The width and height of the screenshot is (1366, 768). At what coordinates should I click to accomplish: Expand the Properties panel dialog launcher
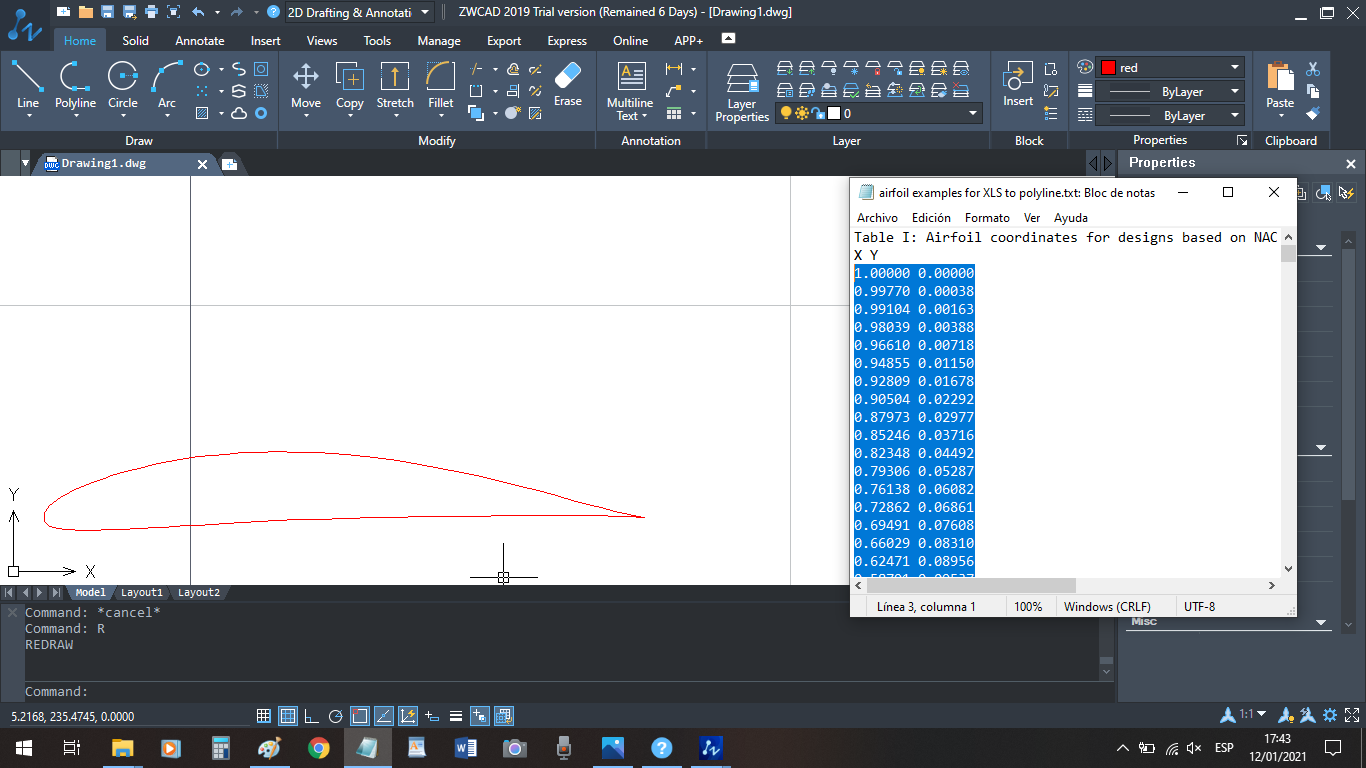point(1243,141)
